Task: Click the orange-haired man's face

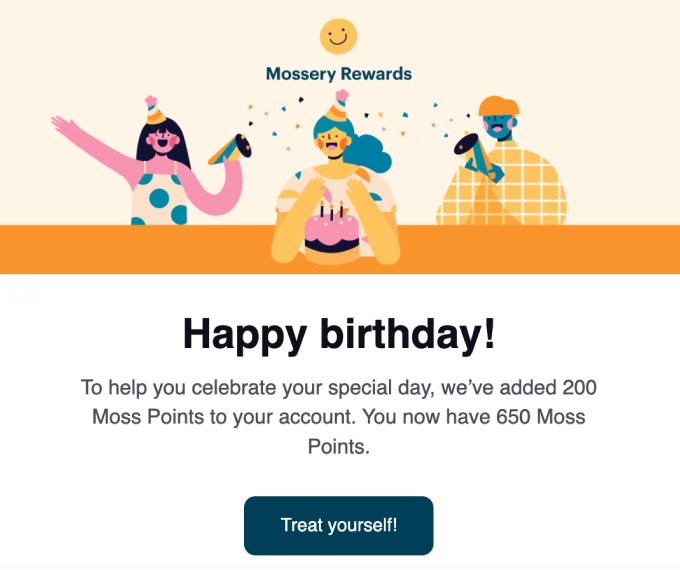Action: (x=499, y=126)
